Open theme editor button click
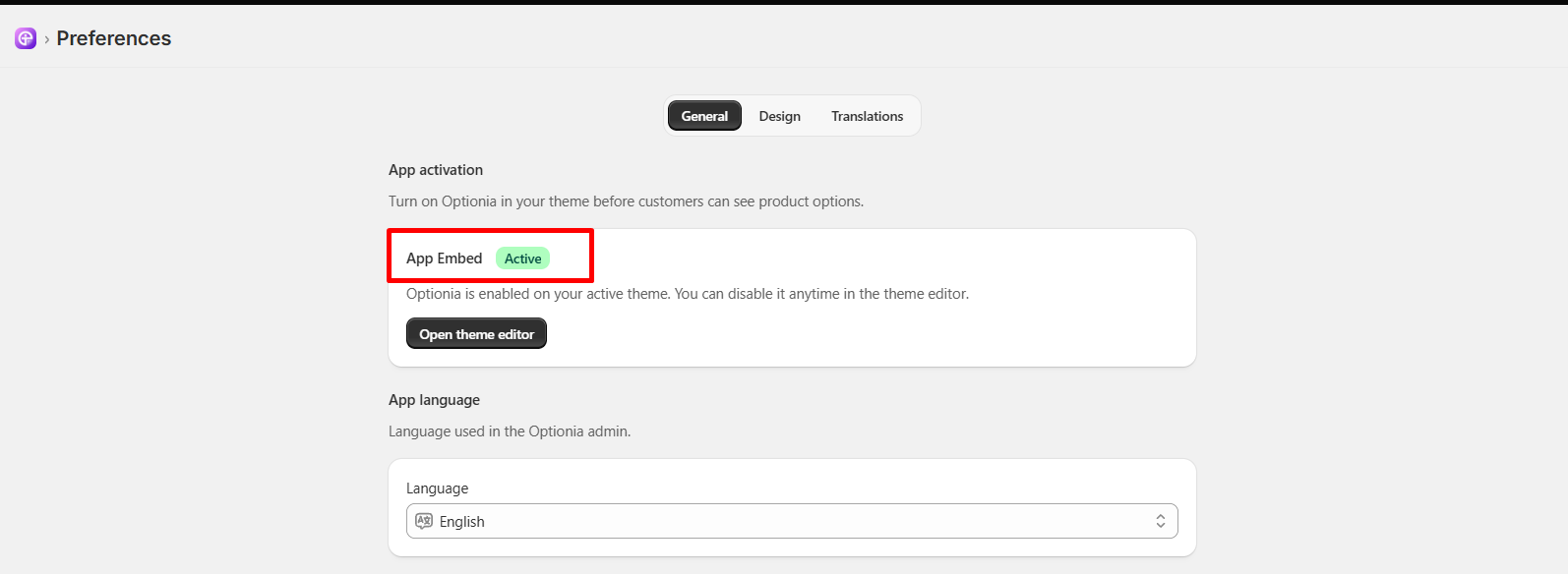The height and width of the screenshot is (574, 1568). (476, 334)
